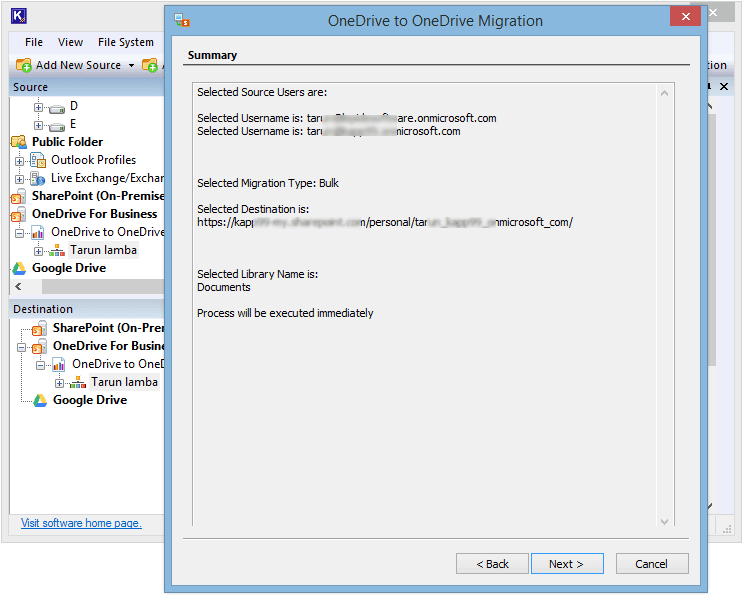Click the 'Documents' library name text

[x=223, y=287]
